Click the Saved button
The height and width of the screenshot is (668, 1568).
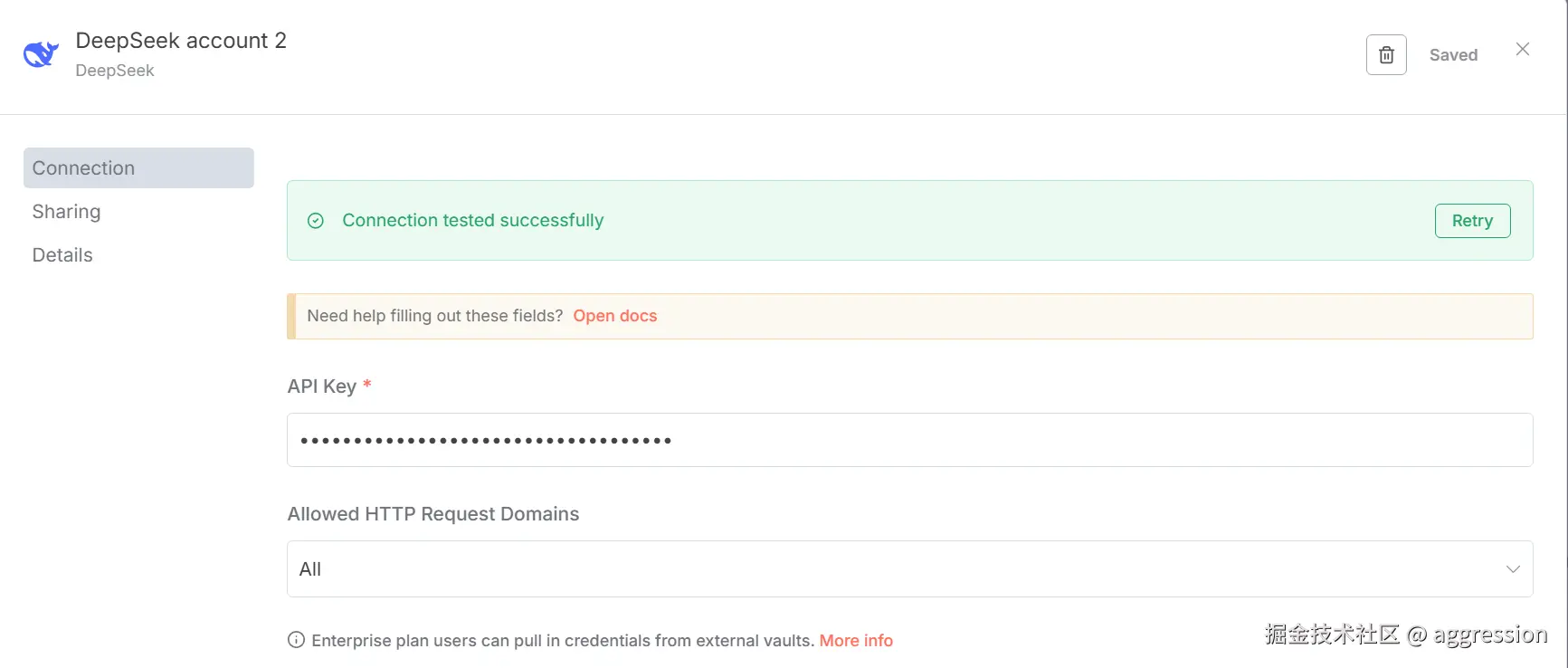point(1453,55)
